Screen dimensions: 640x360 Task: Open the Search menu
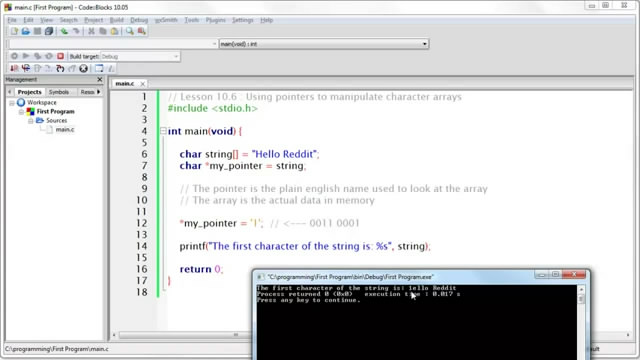point(69,20)
